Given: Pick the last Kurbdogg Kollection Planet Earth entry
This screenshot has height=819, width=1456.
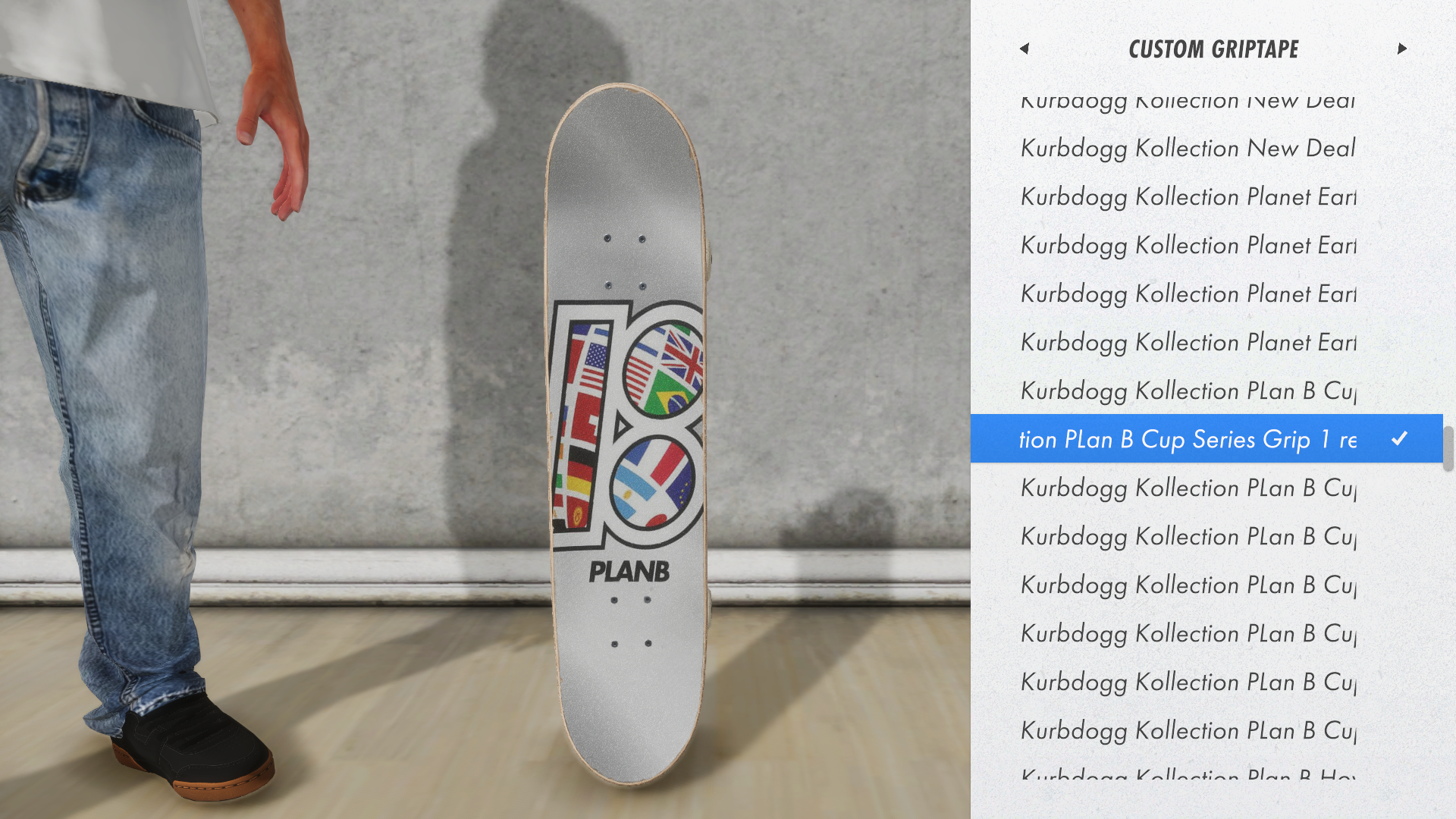Looking at the screenshot, I should (x=1188, y=342).
